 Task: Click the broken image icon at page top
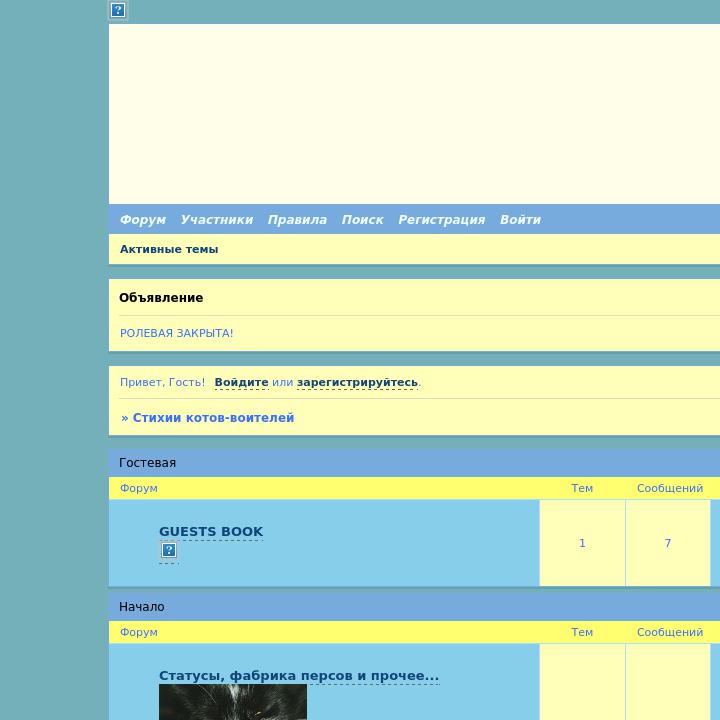118,10
